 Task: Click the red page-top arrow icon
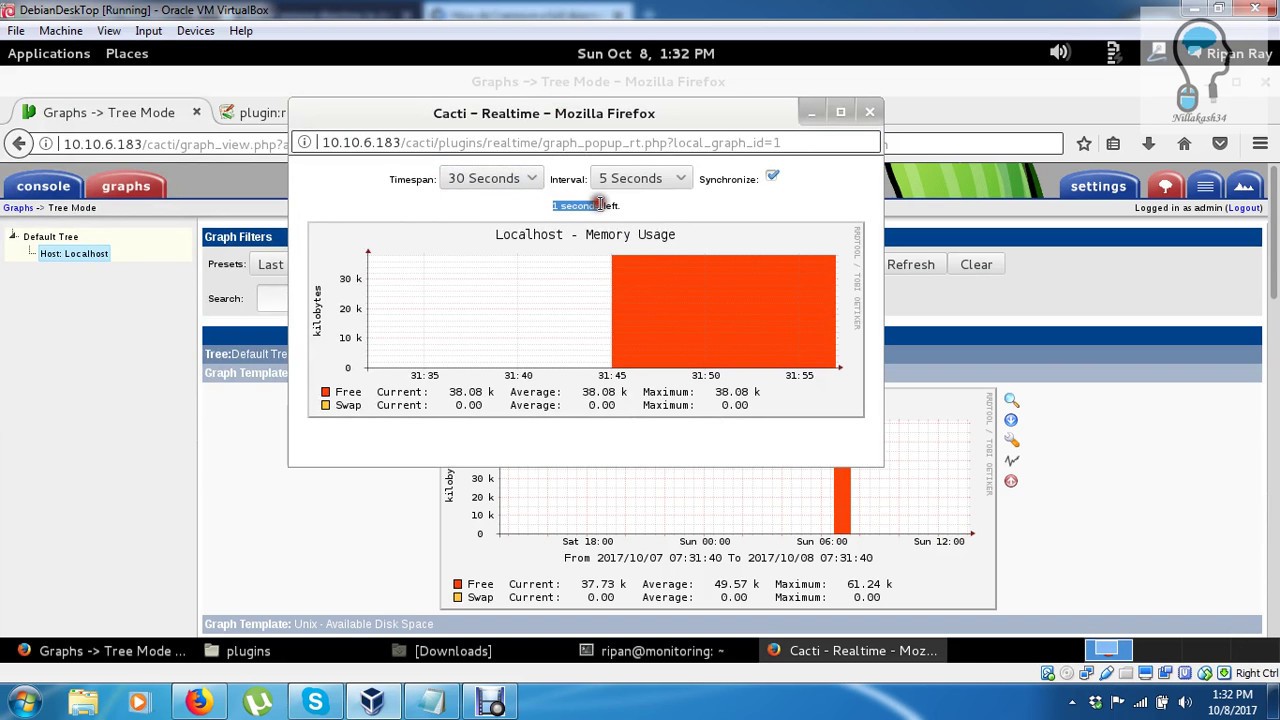tap(1011, 481)
